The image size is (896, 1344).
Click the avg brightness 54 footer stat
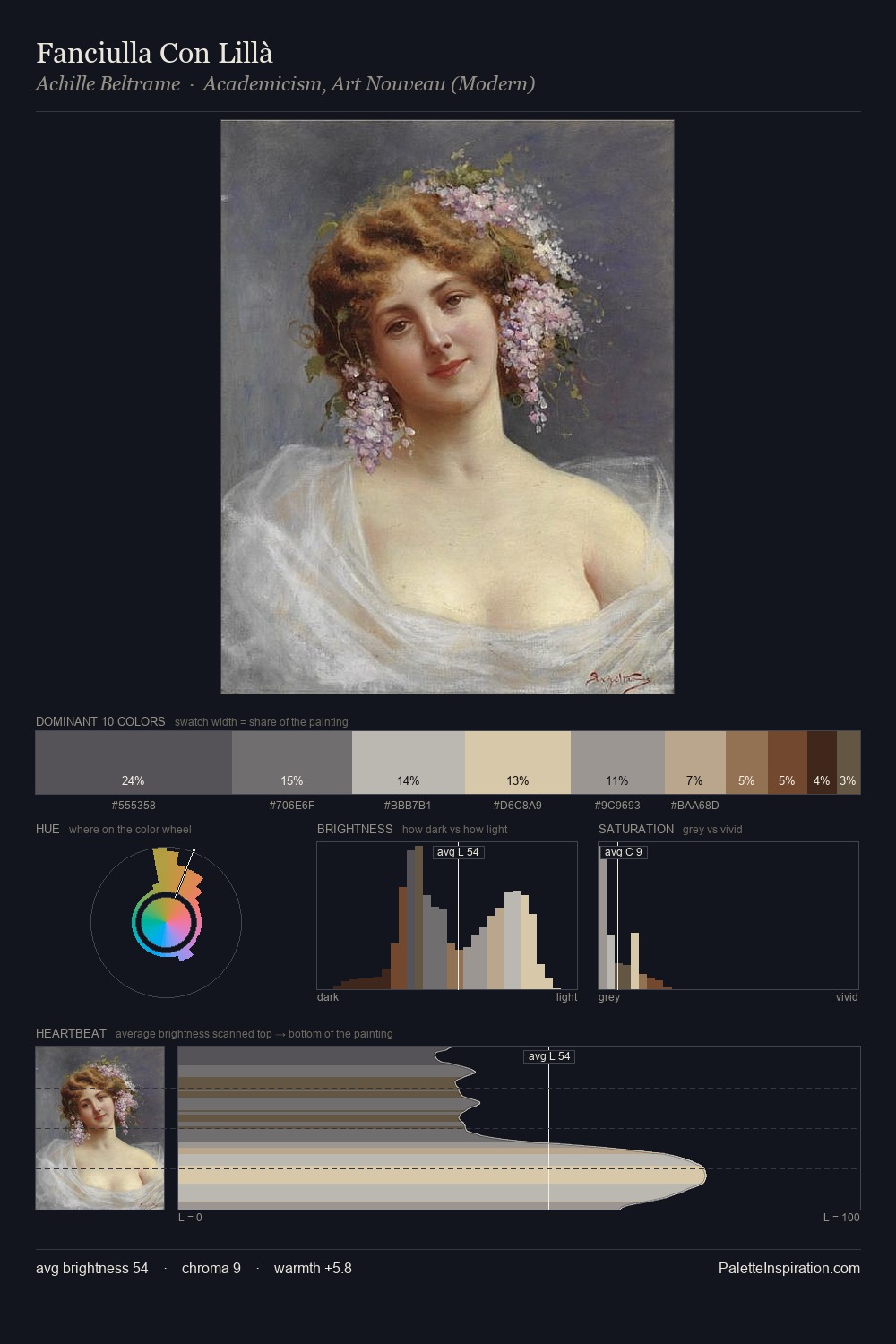tap(92, 1268)
